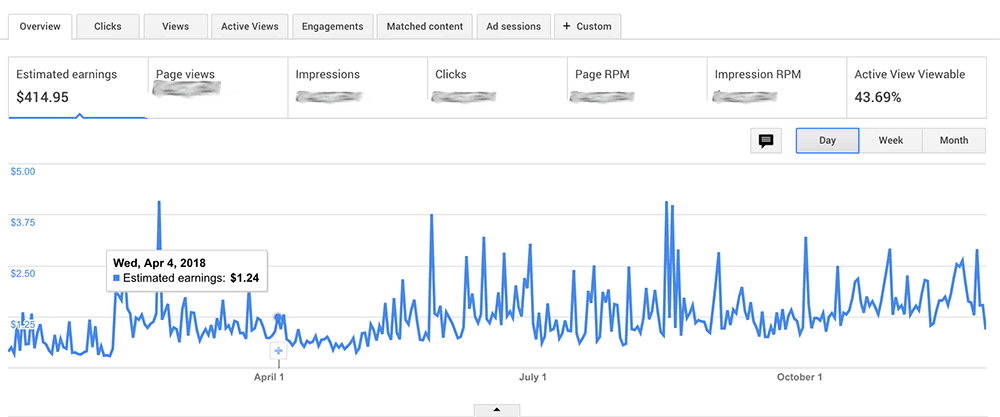The image size is (1000, 417).
Task: Expand the collapsed panel with up arrow
Action: click(498, 409)
